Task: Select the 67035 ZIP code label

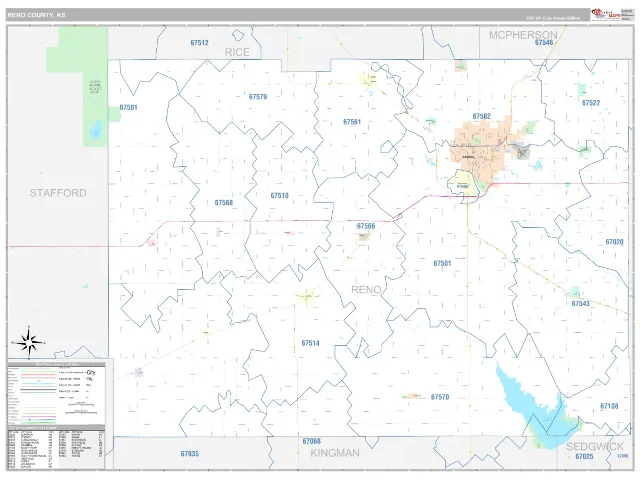Action: (x=190, y=453)
